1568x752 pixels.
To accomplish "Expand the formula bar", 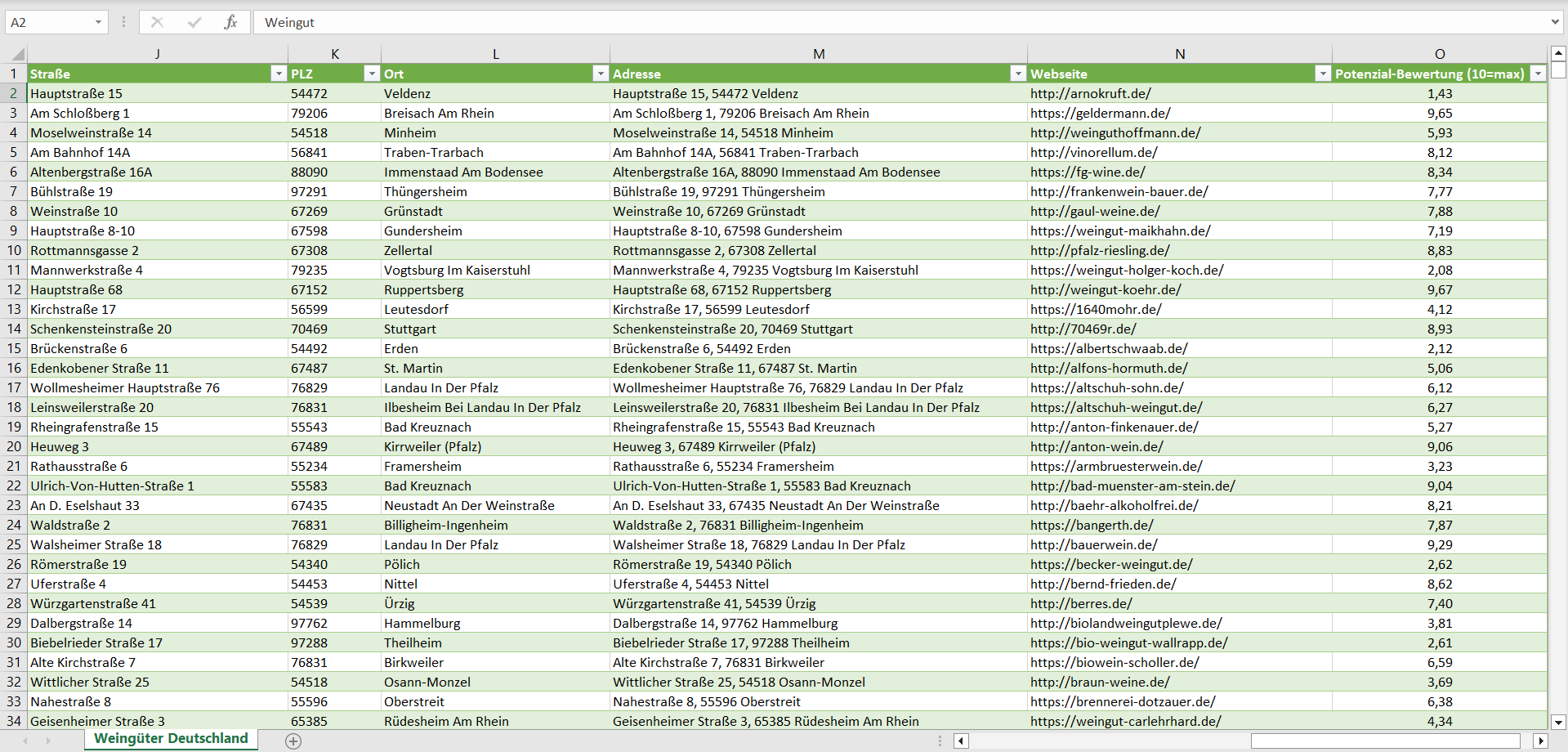I will coord(1554,22).
